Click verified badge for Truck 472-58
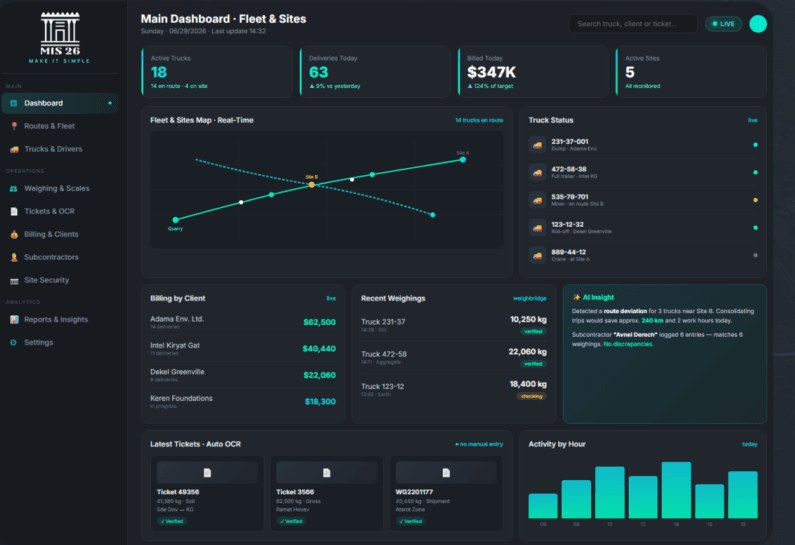The image size is (795, 545). (x=533, y=364)
